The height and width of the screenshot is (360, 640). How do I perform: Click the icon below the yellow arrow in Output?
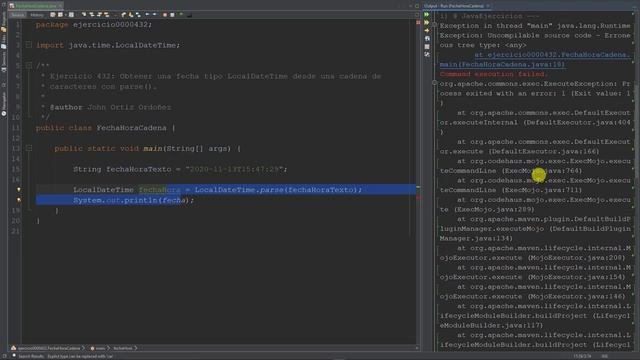click(427, 39)
